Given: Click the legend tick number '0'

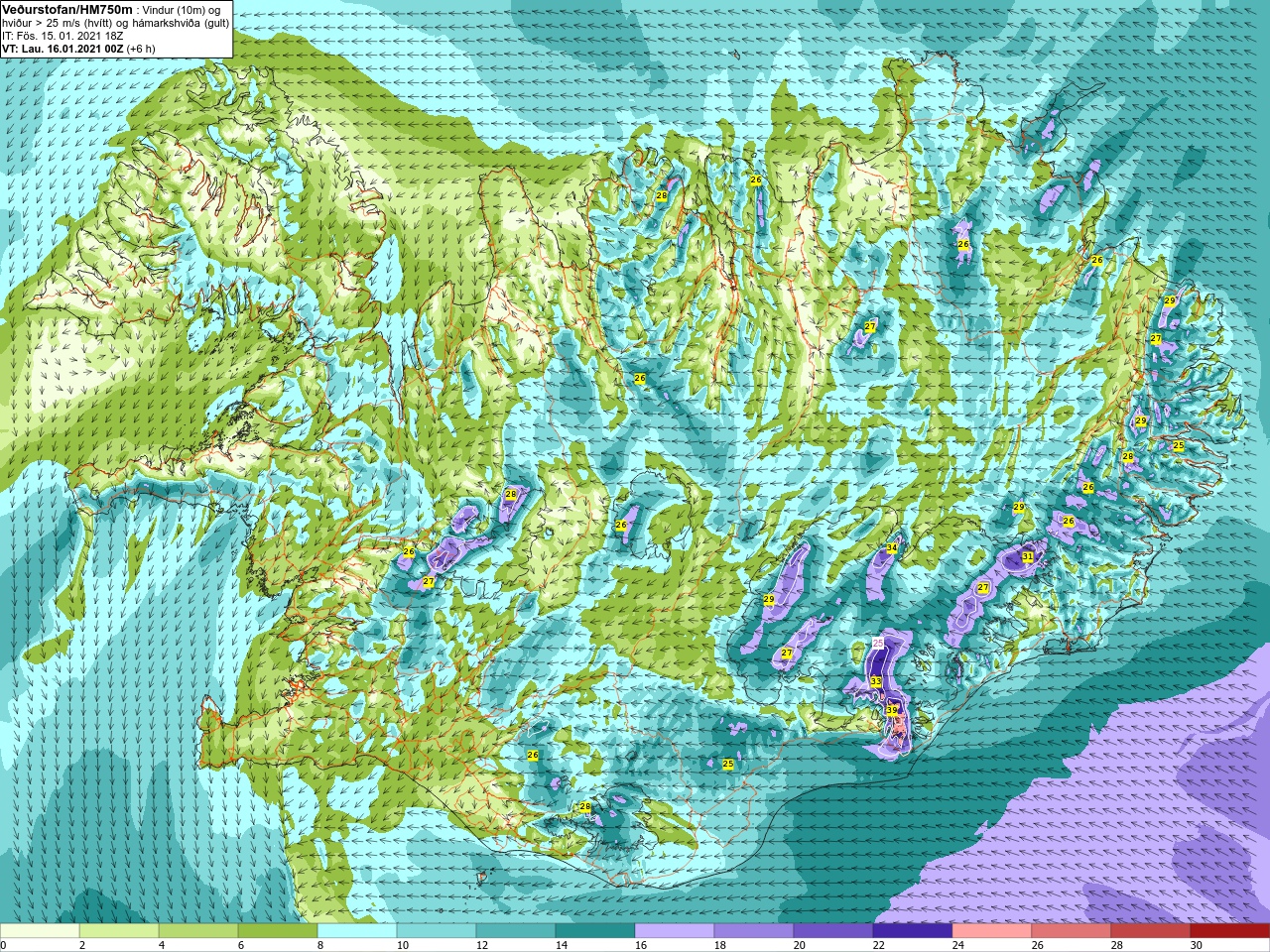Looking at the screenshot, I should (x=3, y=945).
